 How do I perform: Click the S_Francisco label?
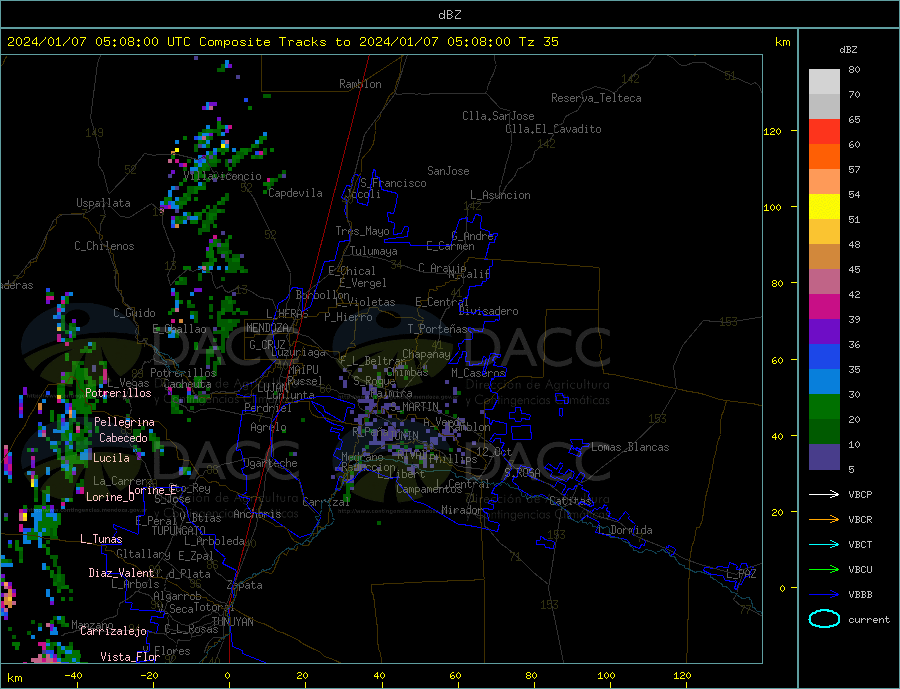pos(393,184)
